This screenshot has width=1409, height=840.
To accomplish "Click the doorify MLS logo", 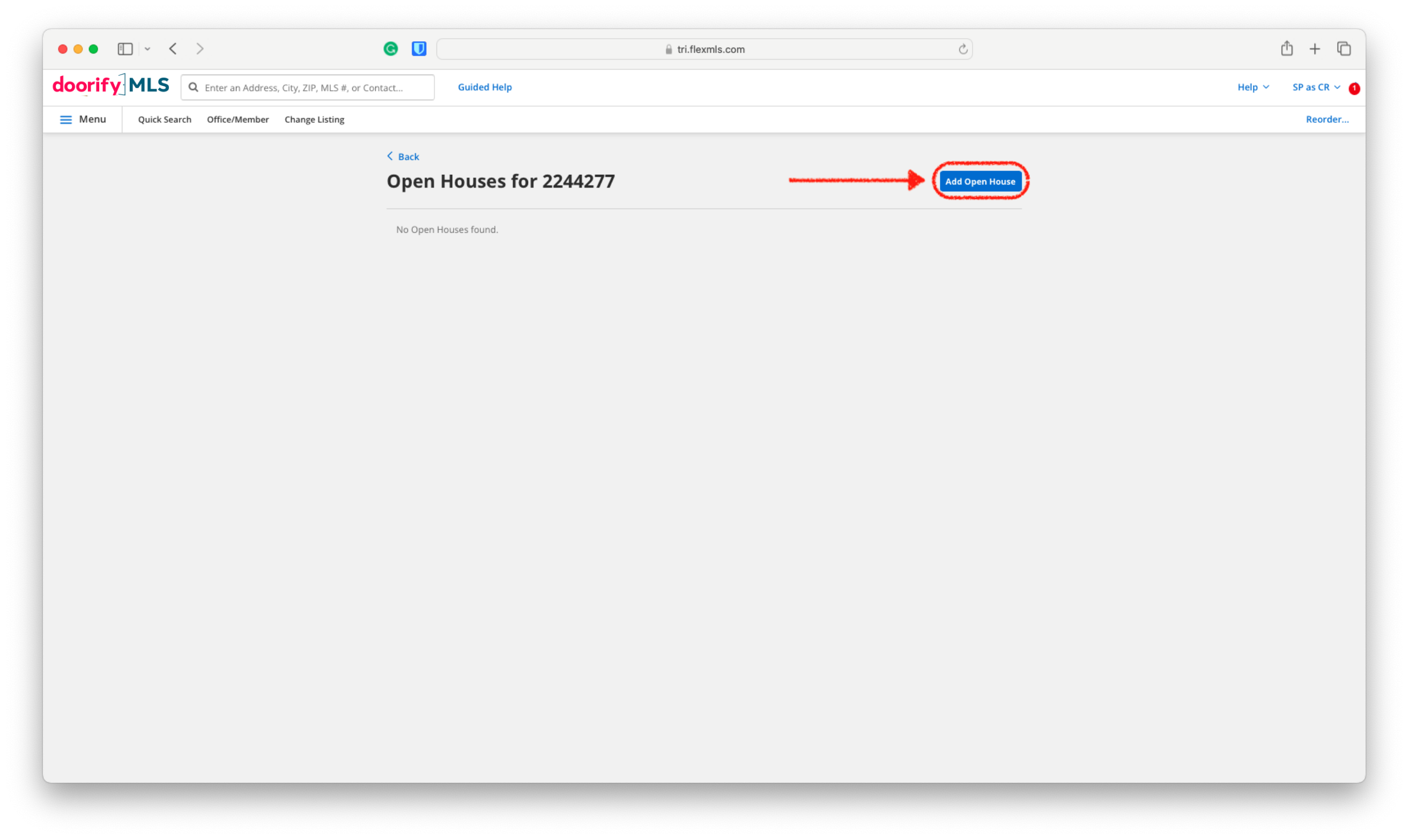I will [111, 86].
